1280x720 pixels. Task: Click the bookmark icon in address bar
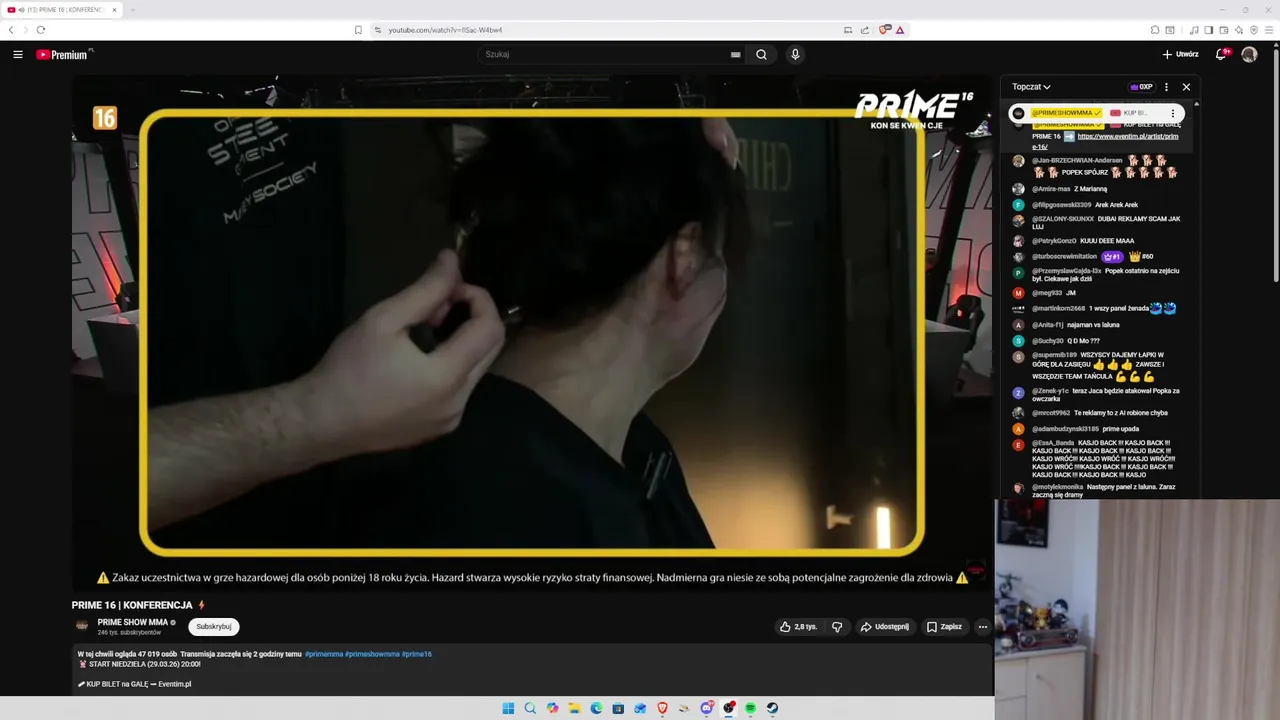358,30
